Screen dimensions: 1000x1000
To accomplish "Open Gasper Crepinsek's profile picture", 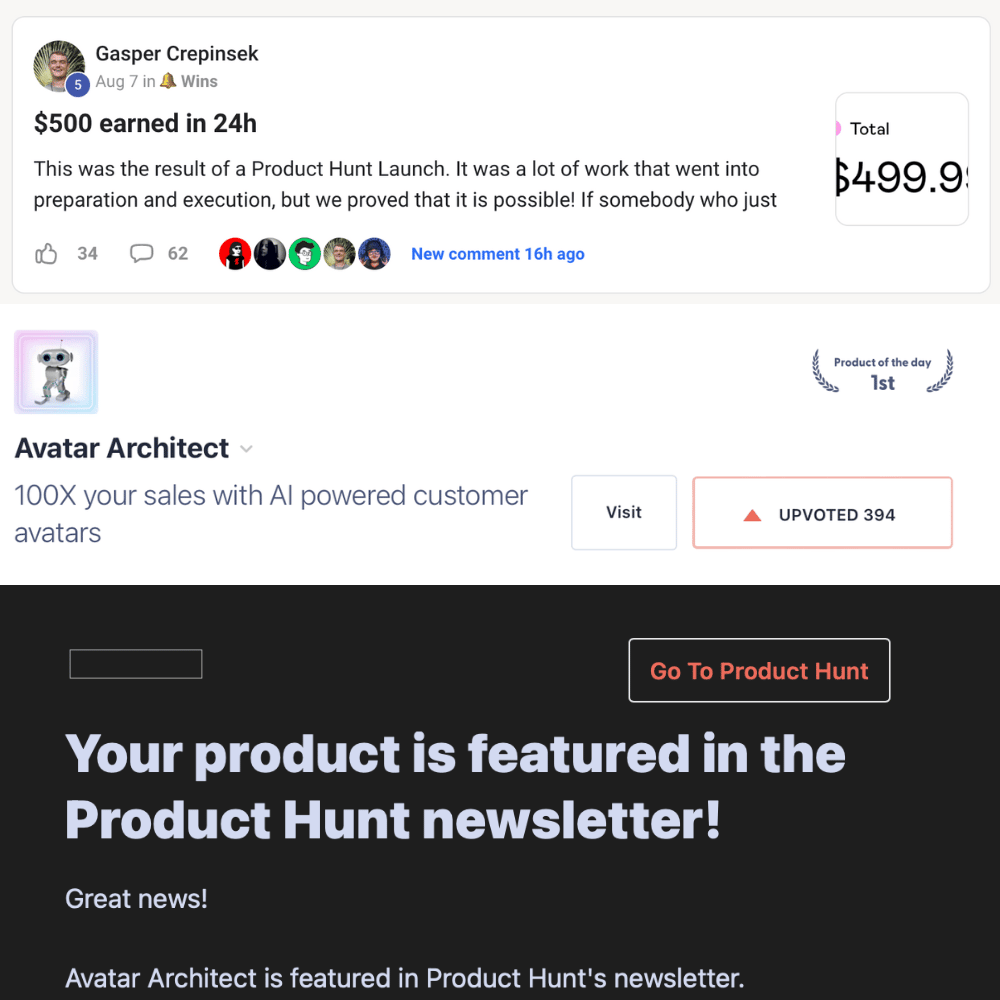I will 58,66.
